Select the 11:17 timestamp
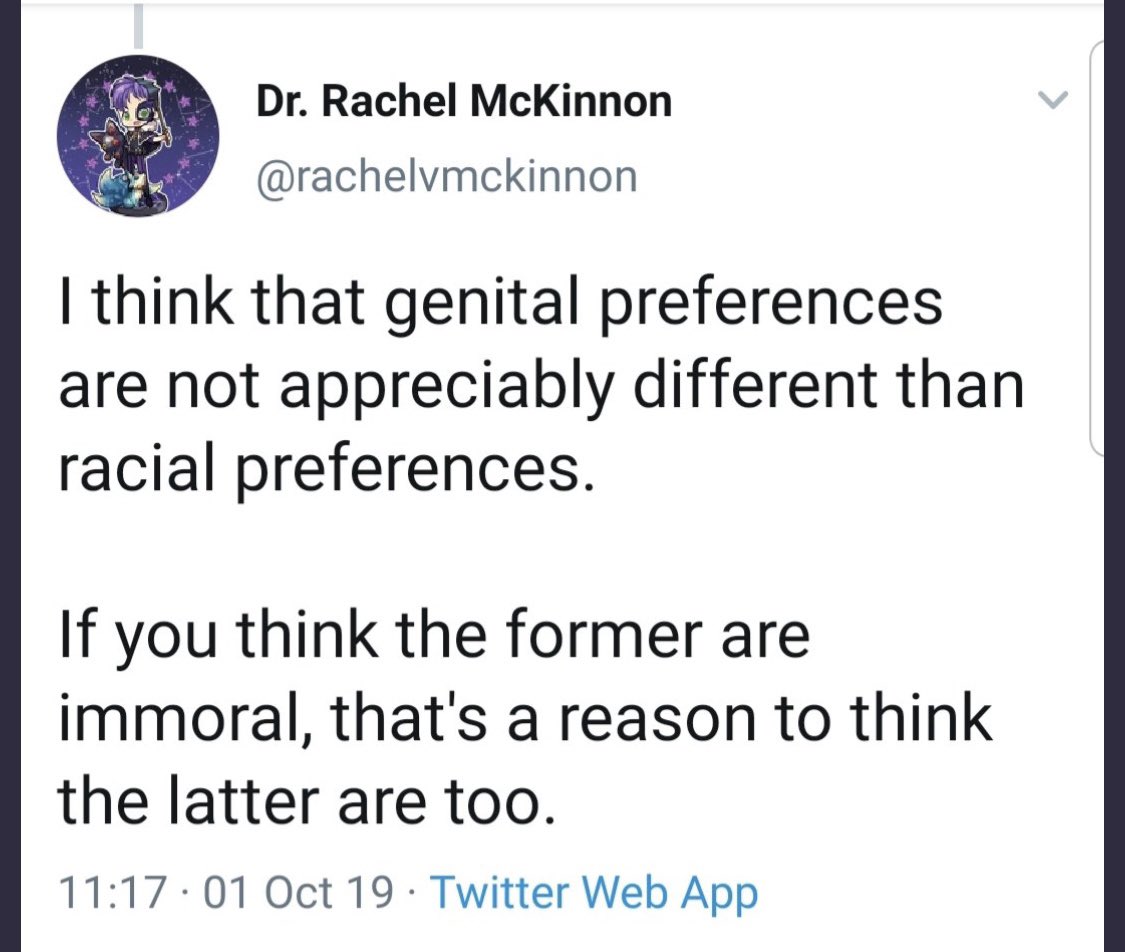 [x=113, y=892]
